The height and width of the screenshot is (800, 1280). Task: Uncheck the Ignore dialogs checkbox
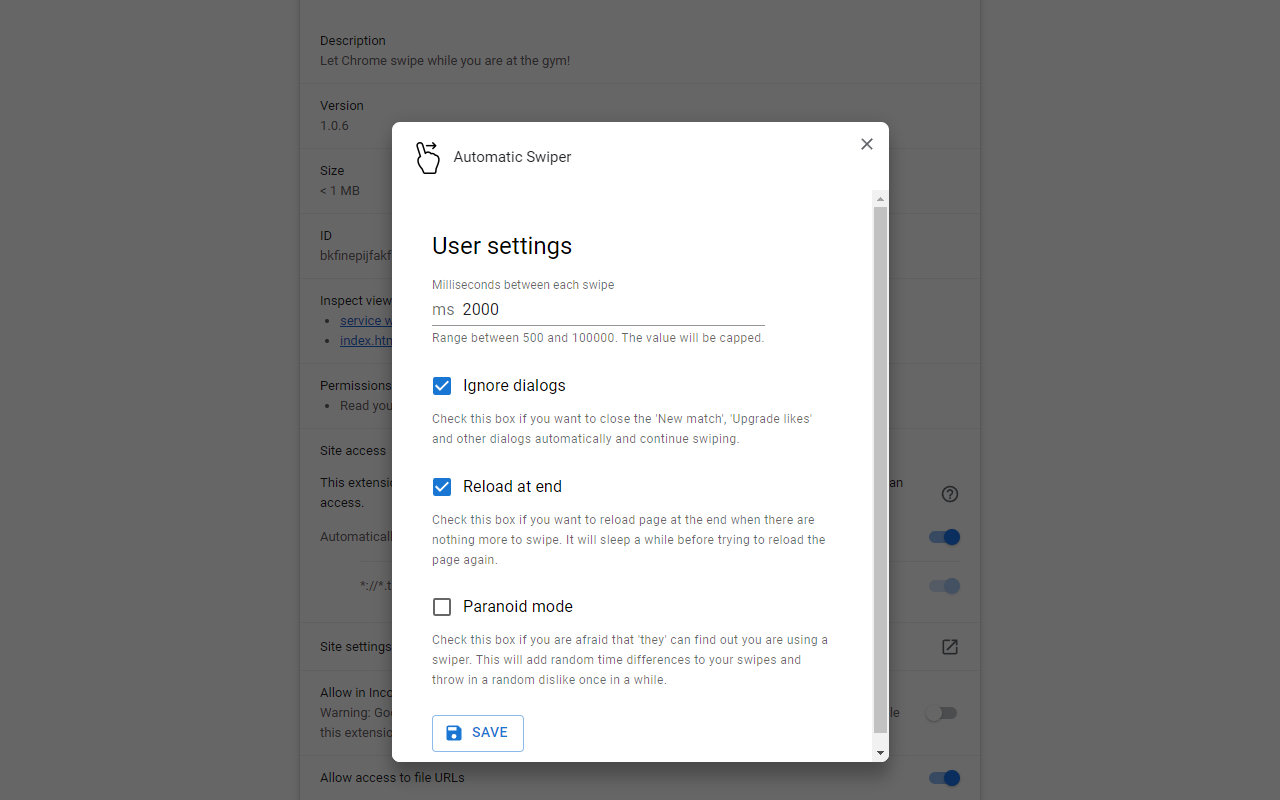tap(442, 386)
